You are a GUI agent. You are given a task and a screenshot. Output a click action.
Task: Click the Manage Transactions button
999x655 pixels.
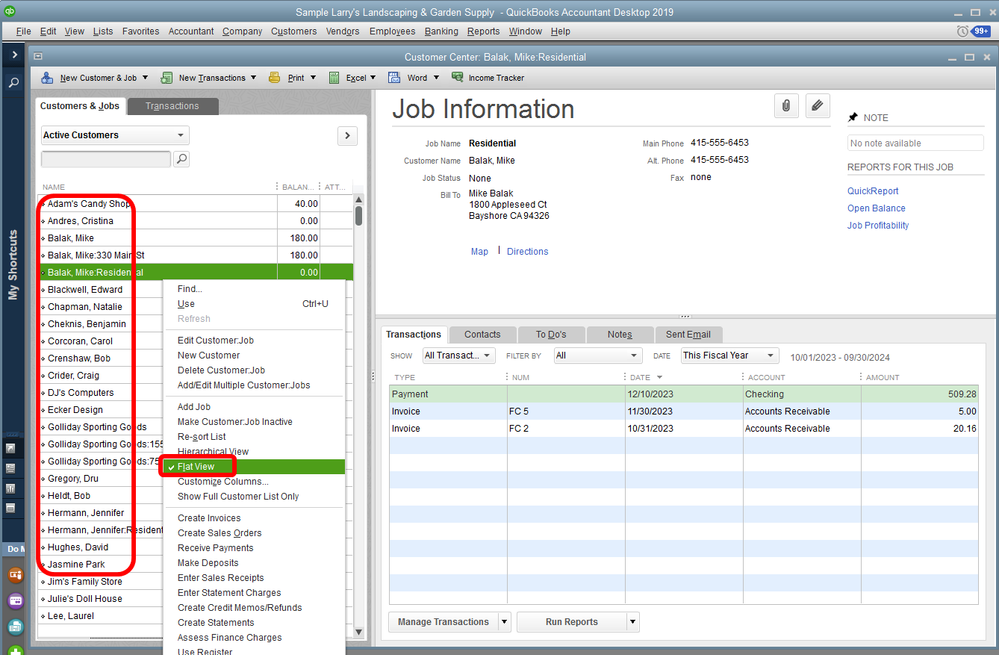pyautogui.click(x=442, y=622)
